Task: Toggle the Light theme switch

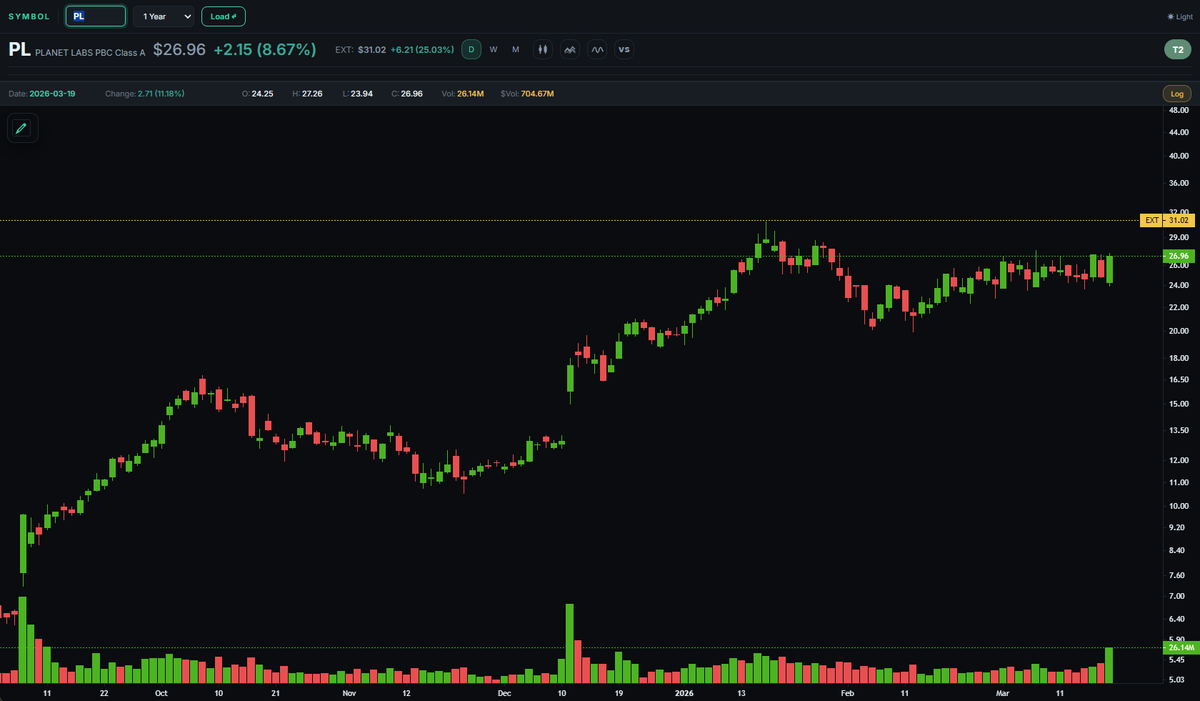Action: coord(1179,17)
